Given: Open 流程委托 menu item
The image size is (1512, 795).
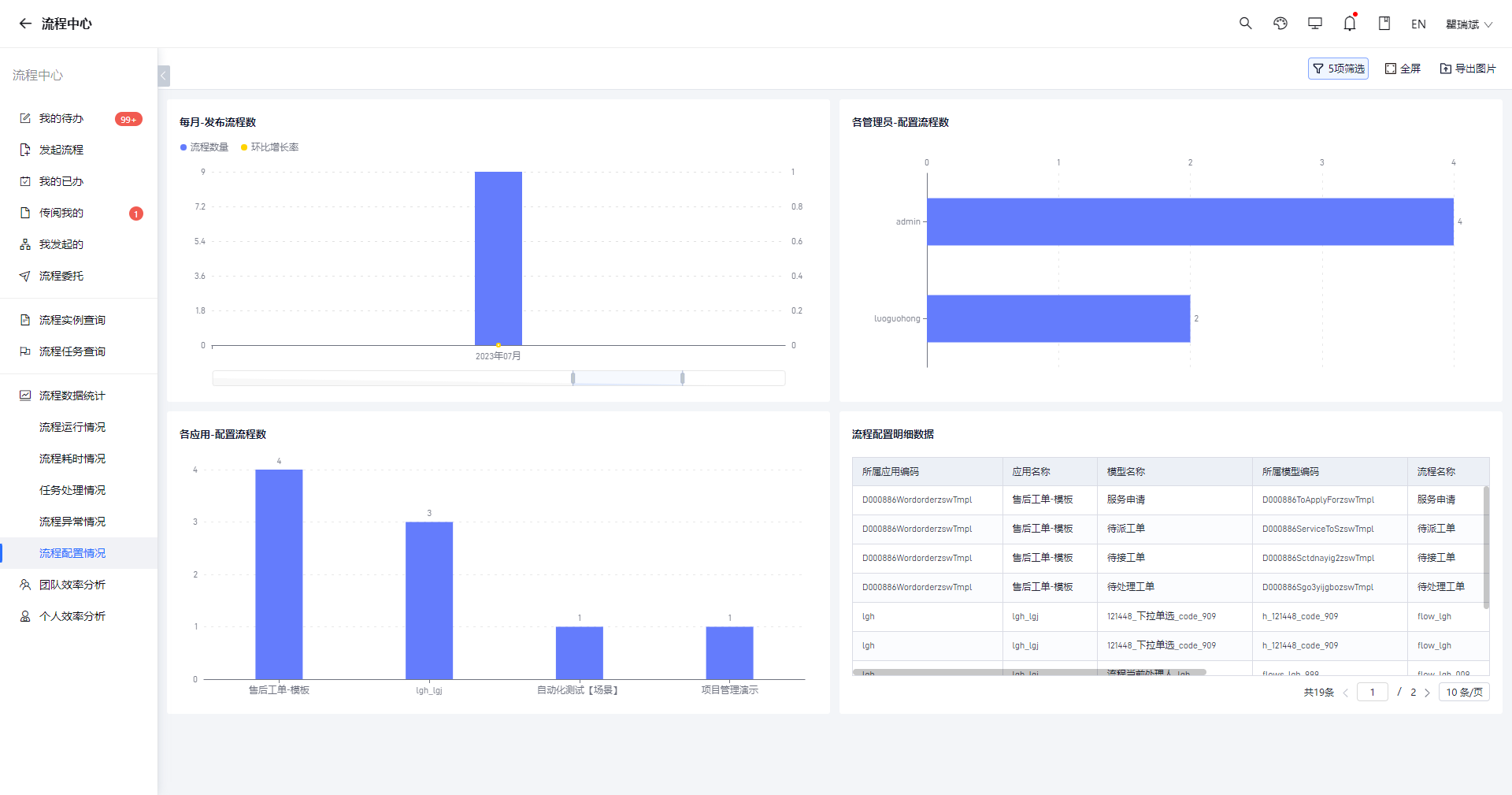Looking at the screenshot, I should coord(79,276).
